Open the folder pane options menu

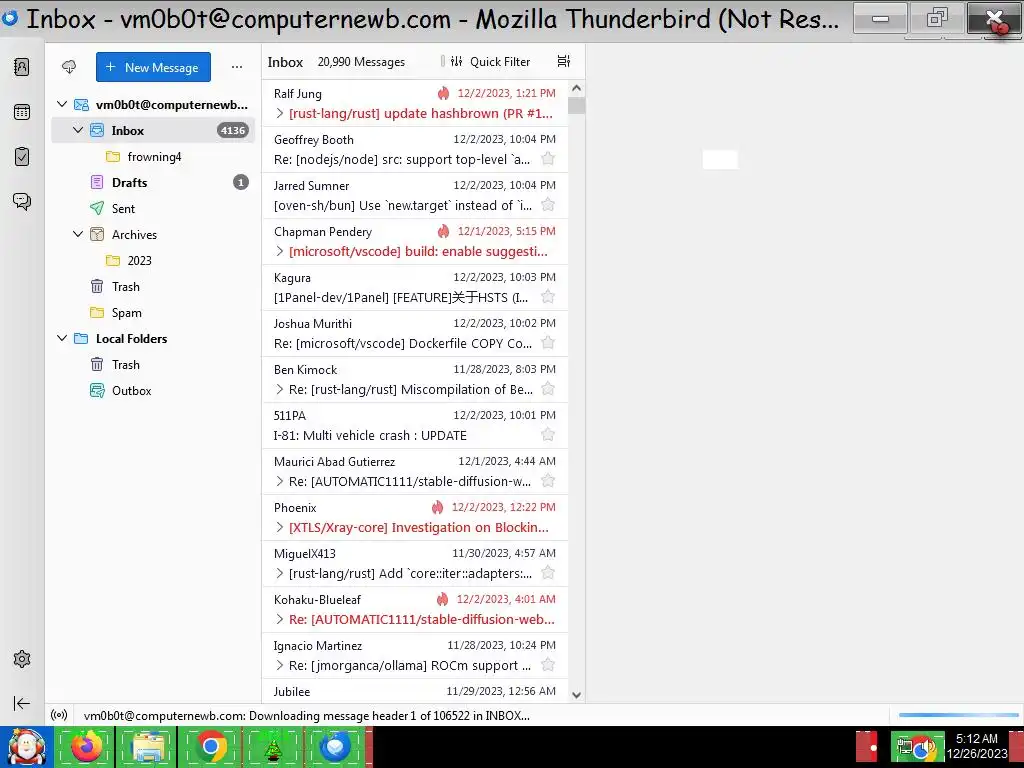click(x=237, y=67)
